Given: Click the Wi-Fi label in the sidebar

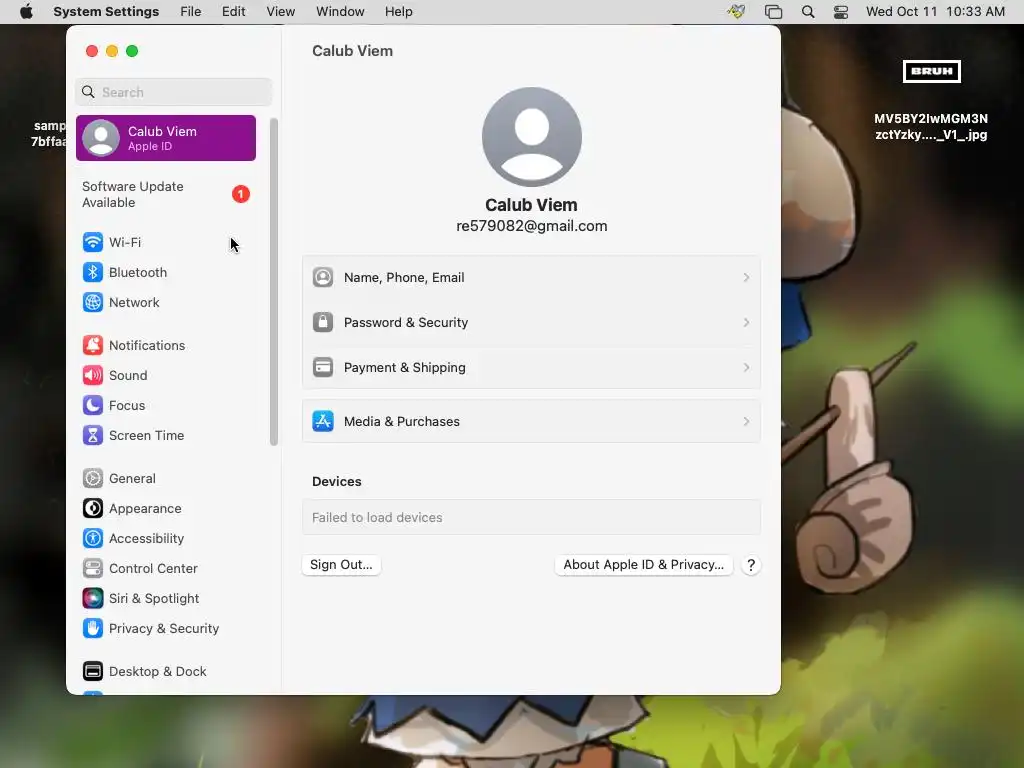Looking at the screenshot, I should 125,242.
